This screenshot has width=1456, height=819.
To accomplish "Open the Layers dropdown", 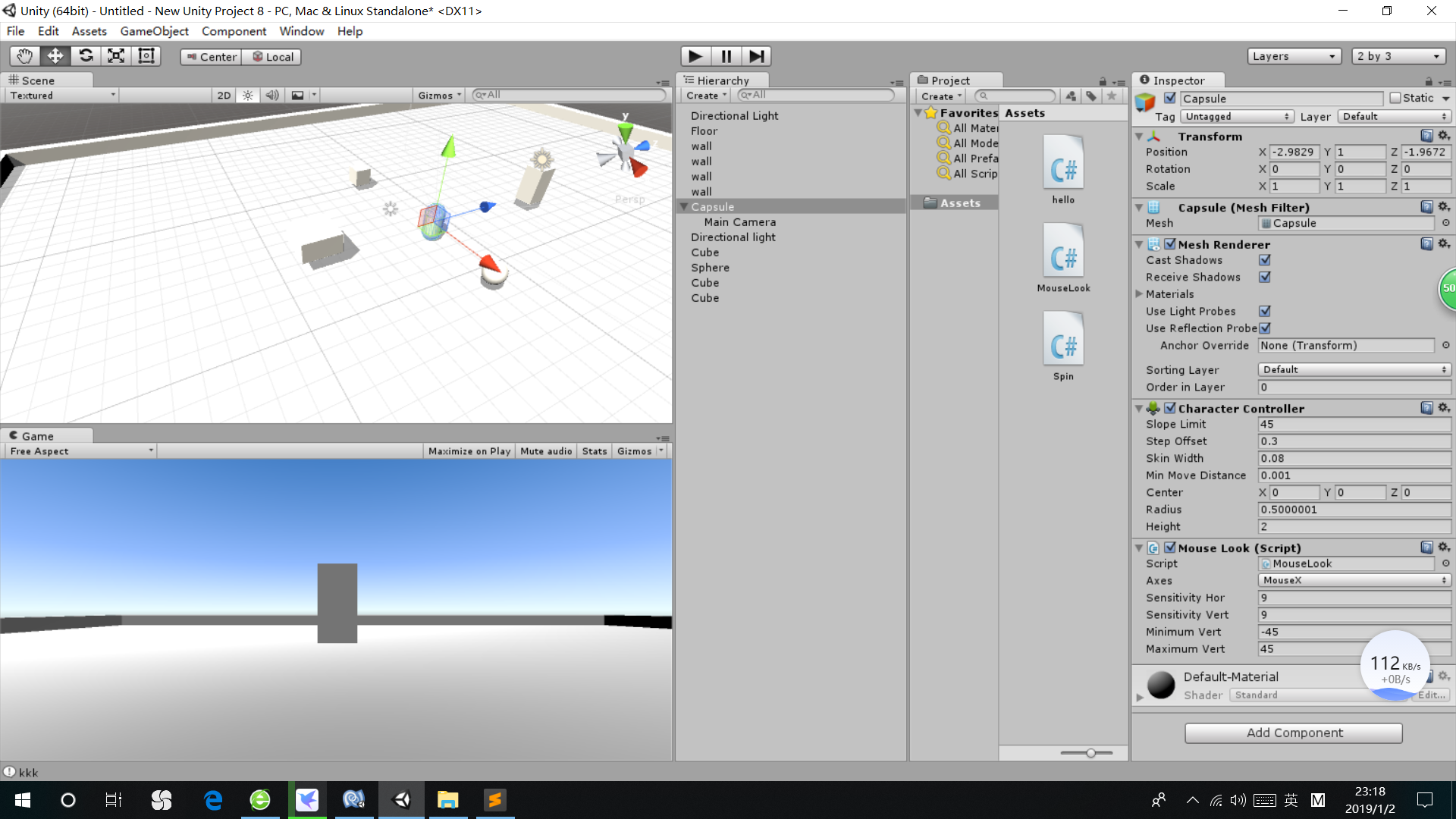I will [x=1294, y=55].
